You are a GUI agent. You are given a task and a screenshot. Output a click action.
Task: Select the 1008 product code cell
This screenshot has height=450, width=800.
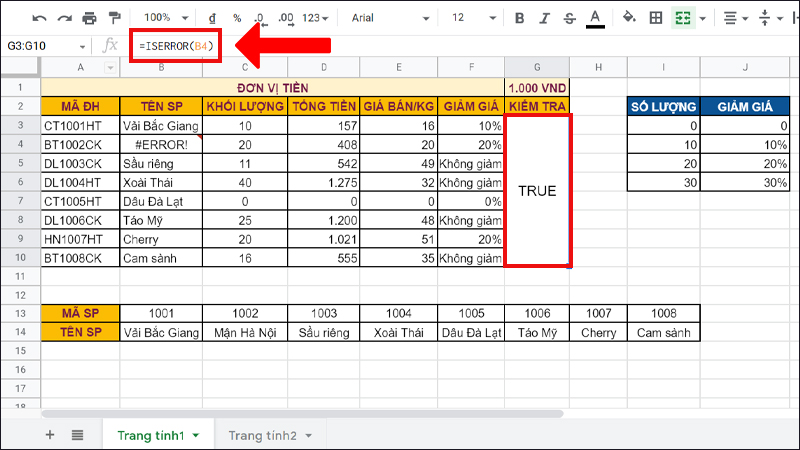(663, 313)
